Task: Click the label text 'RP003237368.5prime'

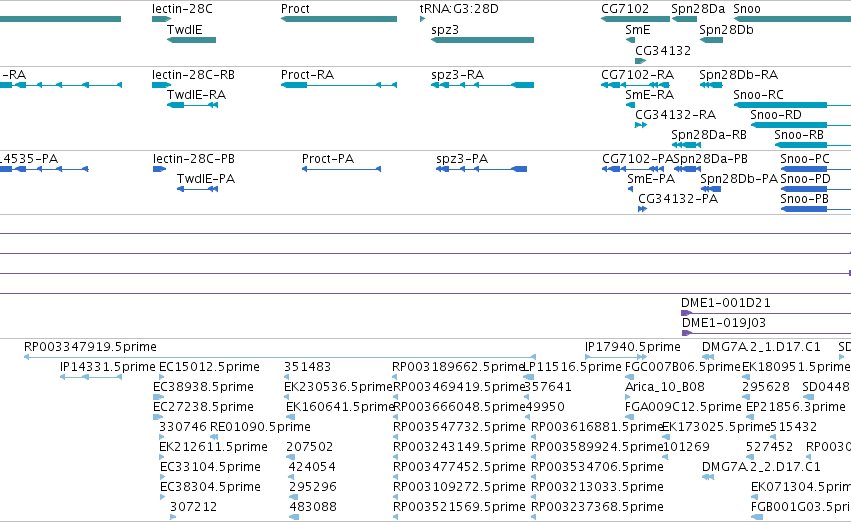Action: coord(597,507)
